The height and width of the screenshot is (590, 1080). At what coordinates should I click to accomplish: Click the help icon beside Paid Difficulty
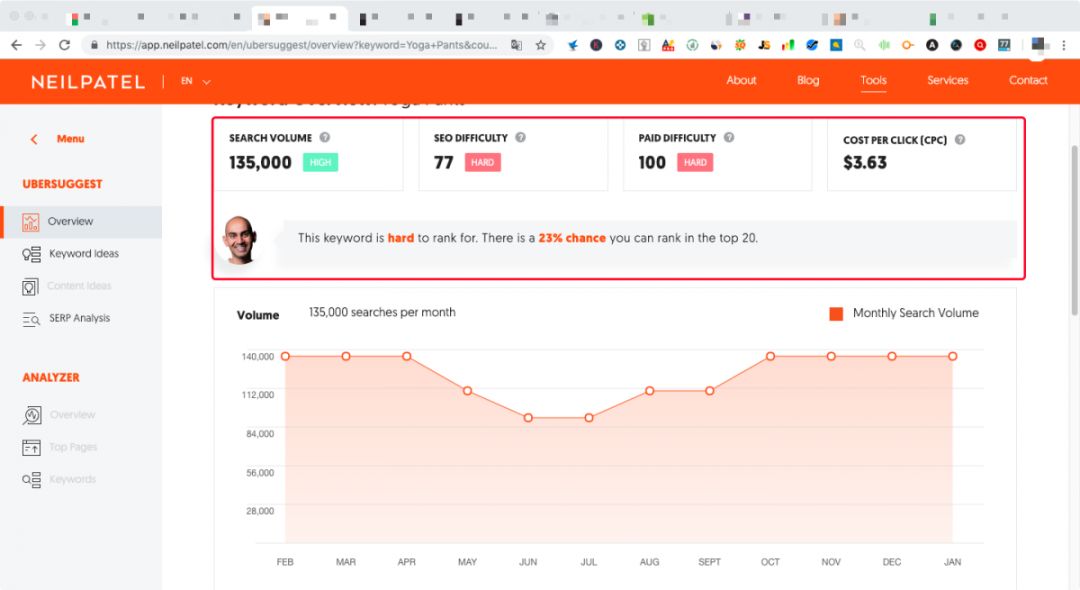coord(729,138)
